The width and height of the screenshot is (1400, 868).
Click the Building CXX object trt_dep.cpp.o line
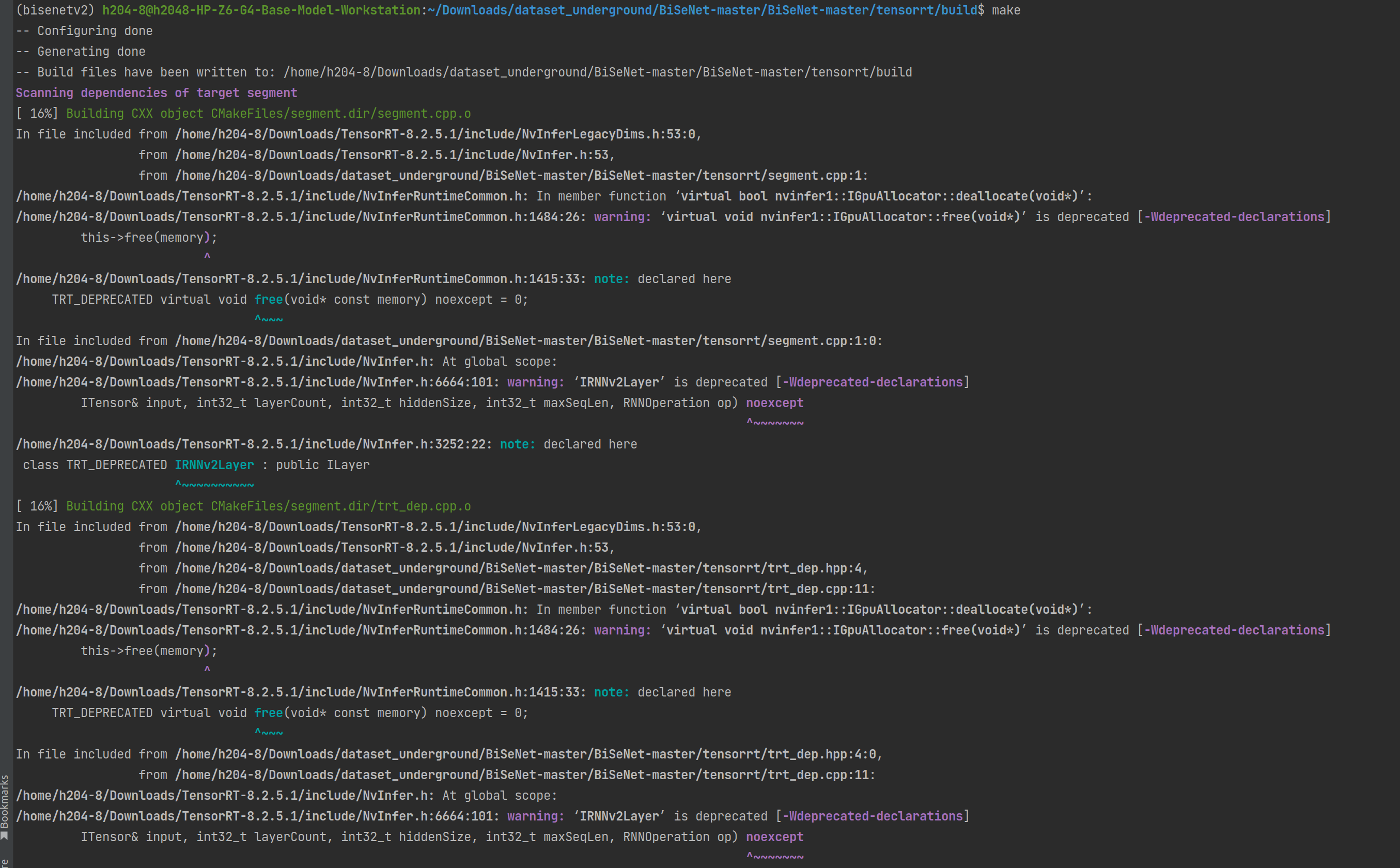pos(242,506)
